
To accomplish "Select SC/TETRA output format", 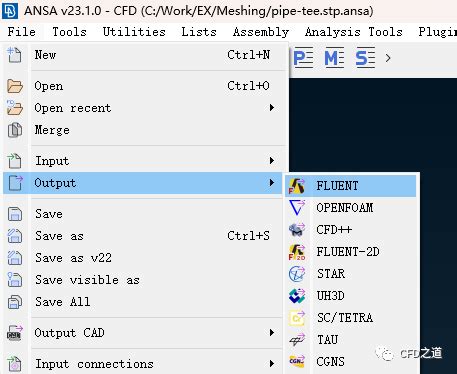I will (351, 318).
